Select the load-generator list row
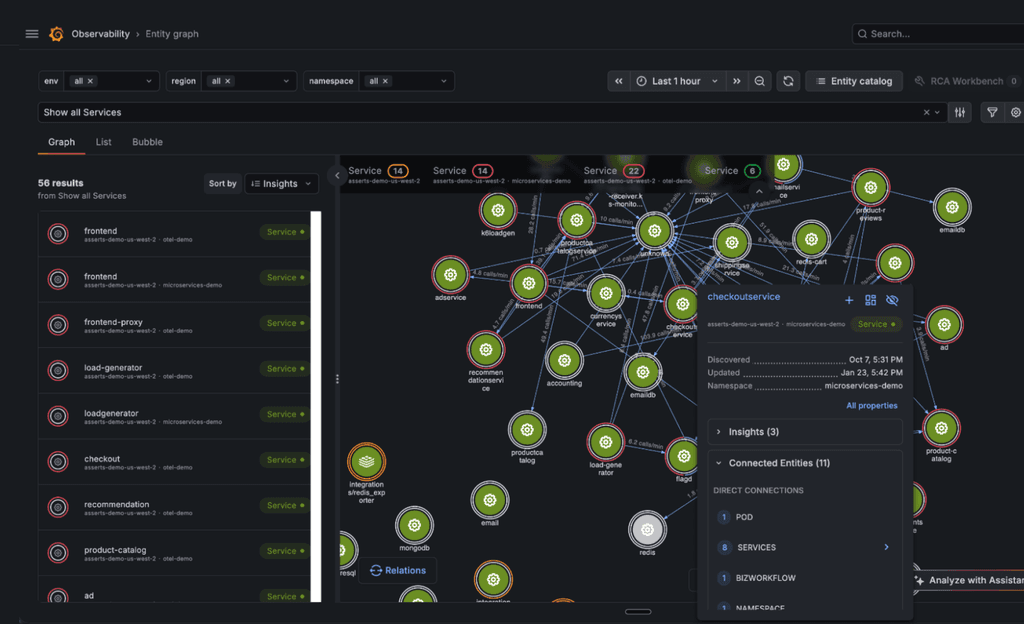 [174, 370]
